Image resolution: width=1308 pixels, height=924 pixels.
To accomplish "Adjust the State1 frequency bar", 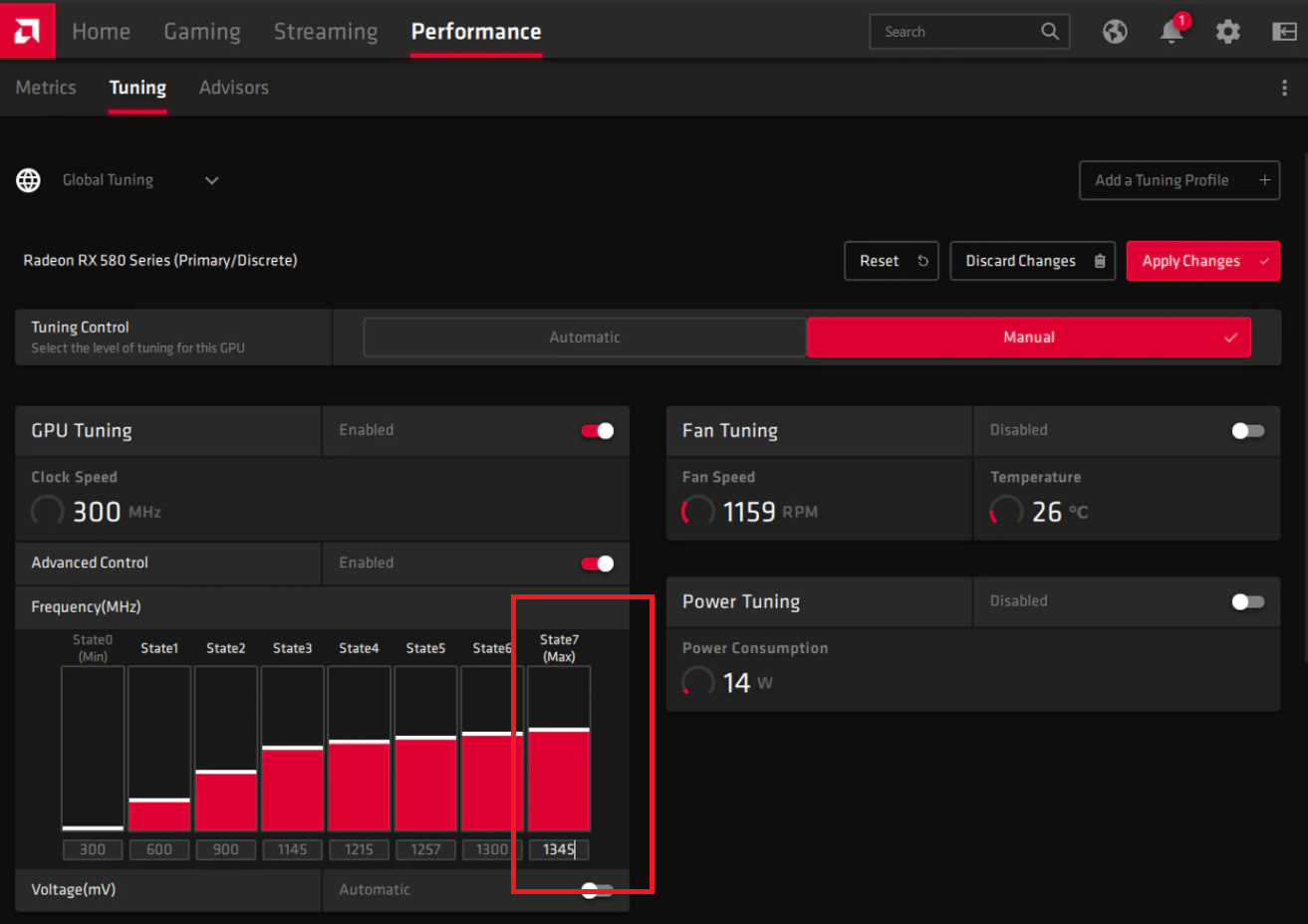I will tap(159, 749).
